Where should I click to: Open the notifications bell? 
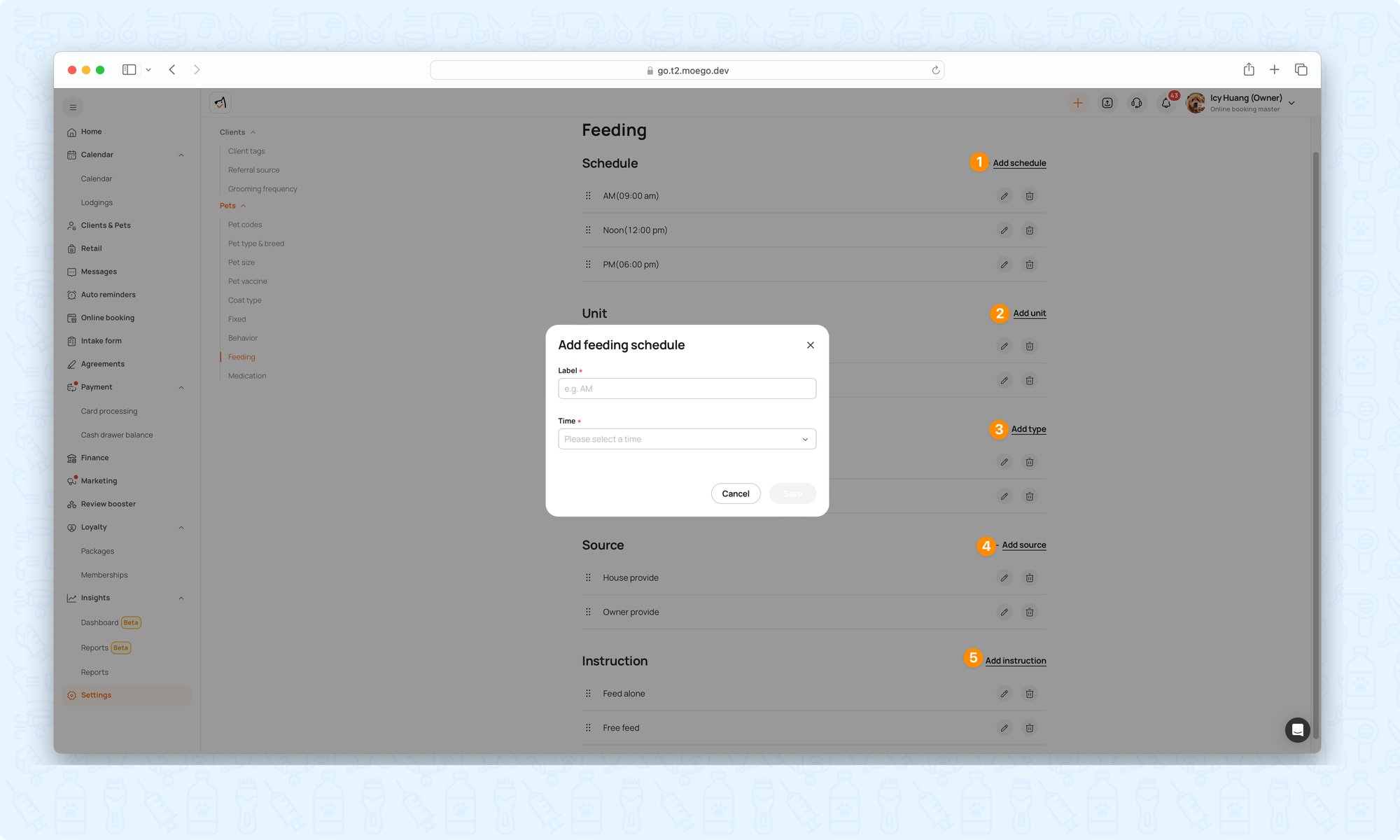pyautogui.click(x=1166, y=103)
